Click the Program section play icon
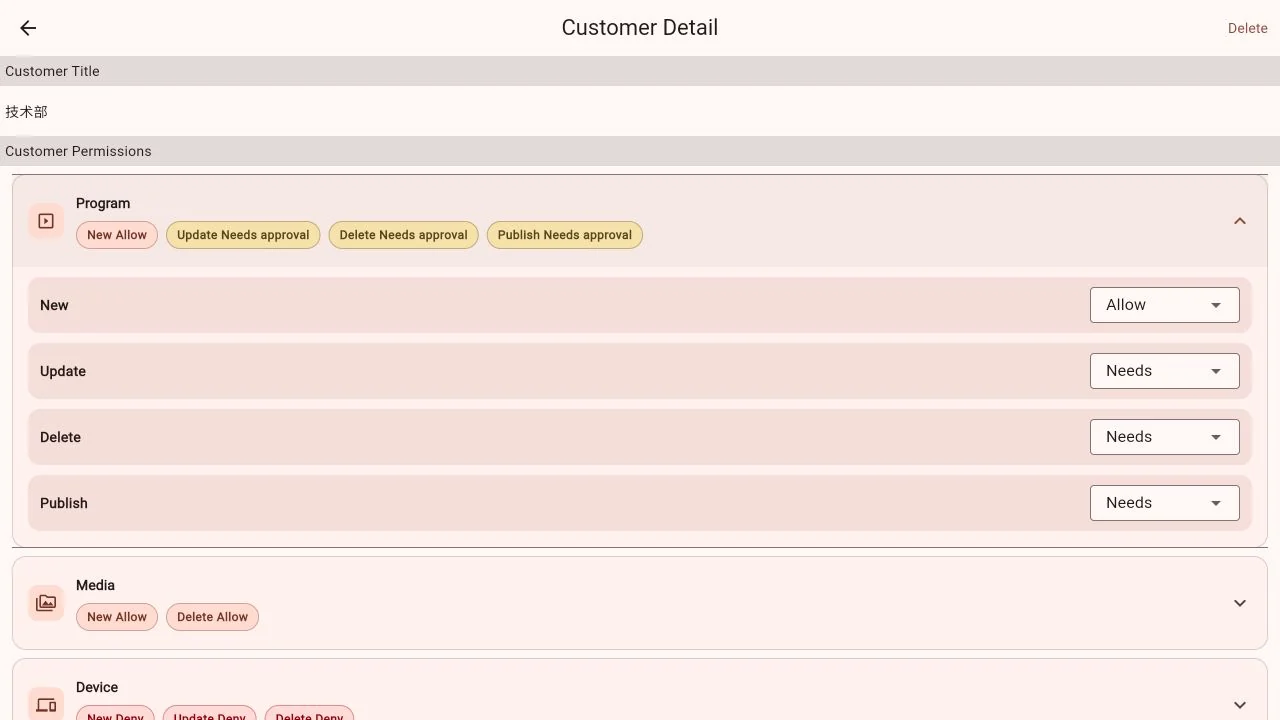This screenshot has height=720, width=1280. pos(46,221)
